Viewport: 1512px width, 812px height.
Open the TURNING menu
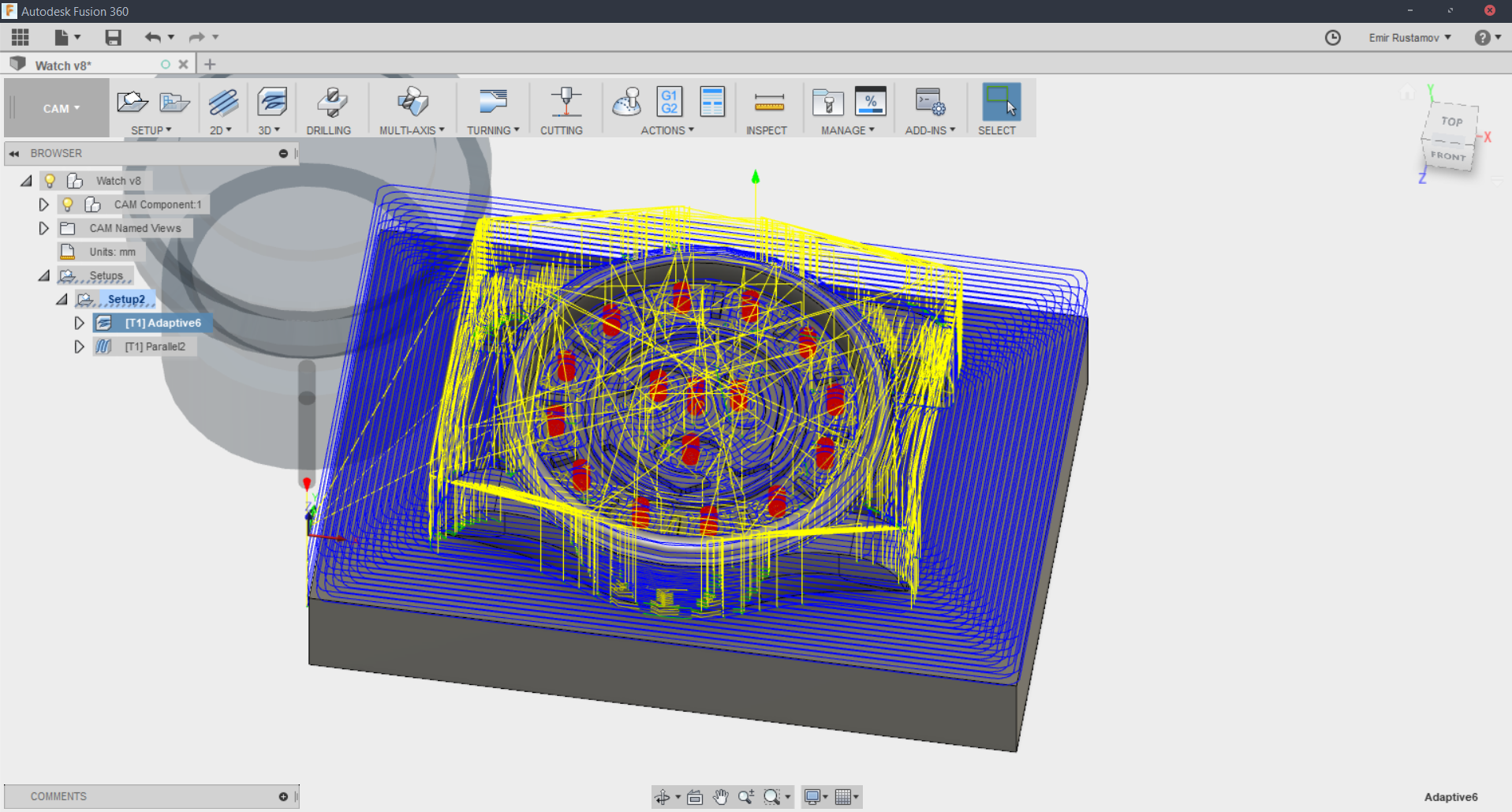coord(493,130)
